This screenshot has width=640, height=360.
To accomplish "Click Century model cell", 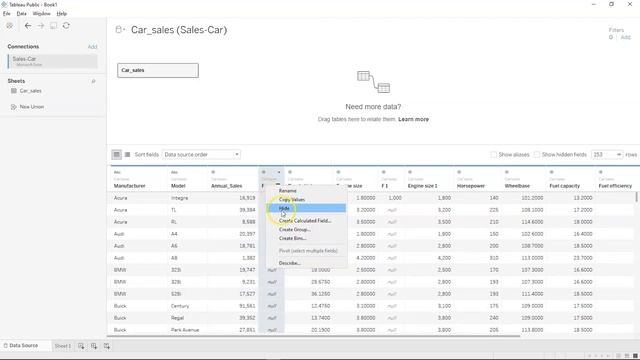I will (180, 306).
